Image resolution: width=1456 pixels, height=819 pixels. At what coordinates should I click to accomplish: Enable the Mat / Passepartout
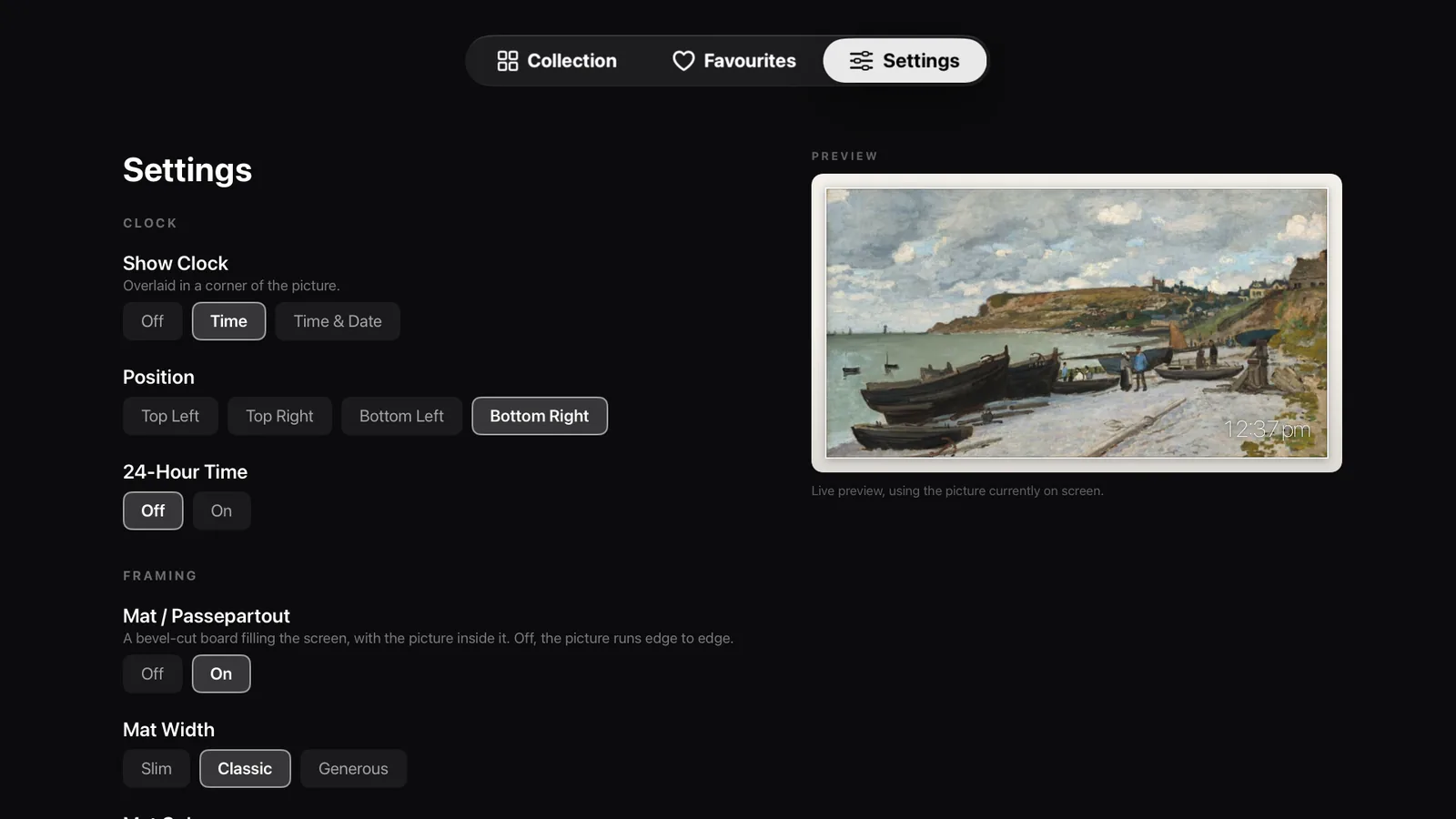(221, 673)
